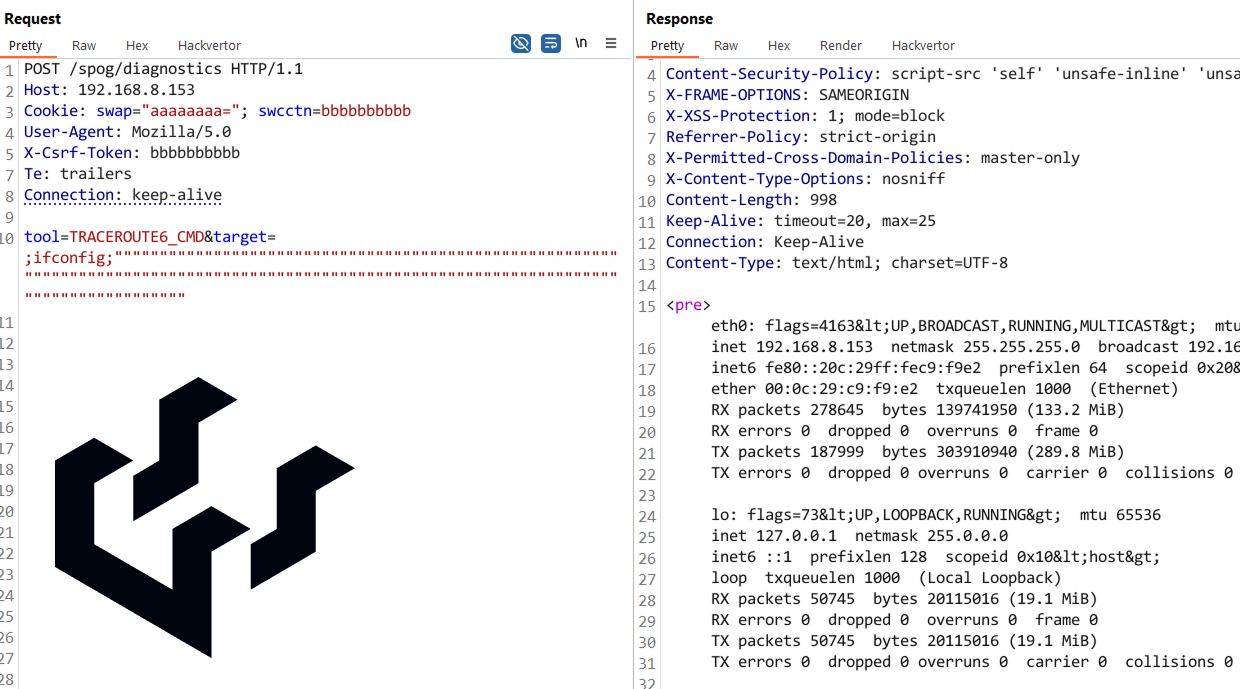
Task: Toggle the line wrap icon in Request
Action: click(551, 43)
